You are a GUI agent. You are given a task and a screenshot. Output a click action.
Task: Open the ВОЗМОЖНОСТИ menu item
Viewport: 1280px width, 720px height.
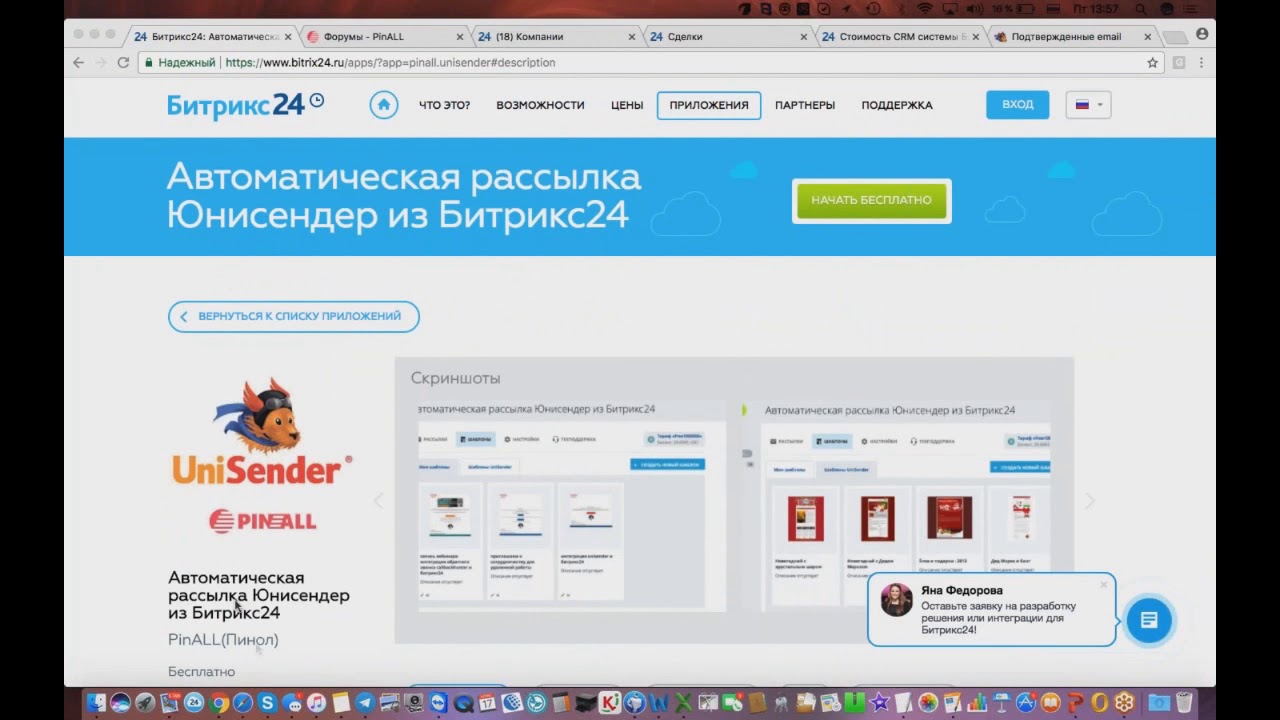540,105
